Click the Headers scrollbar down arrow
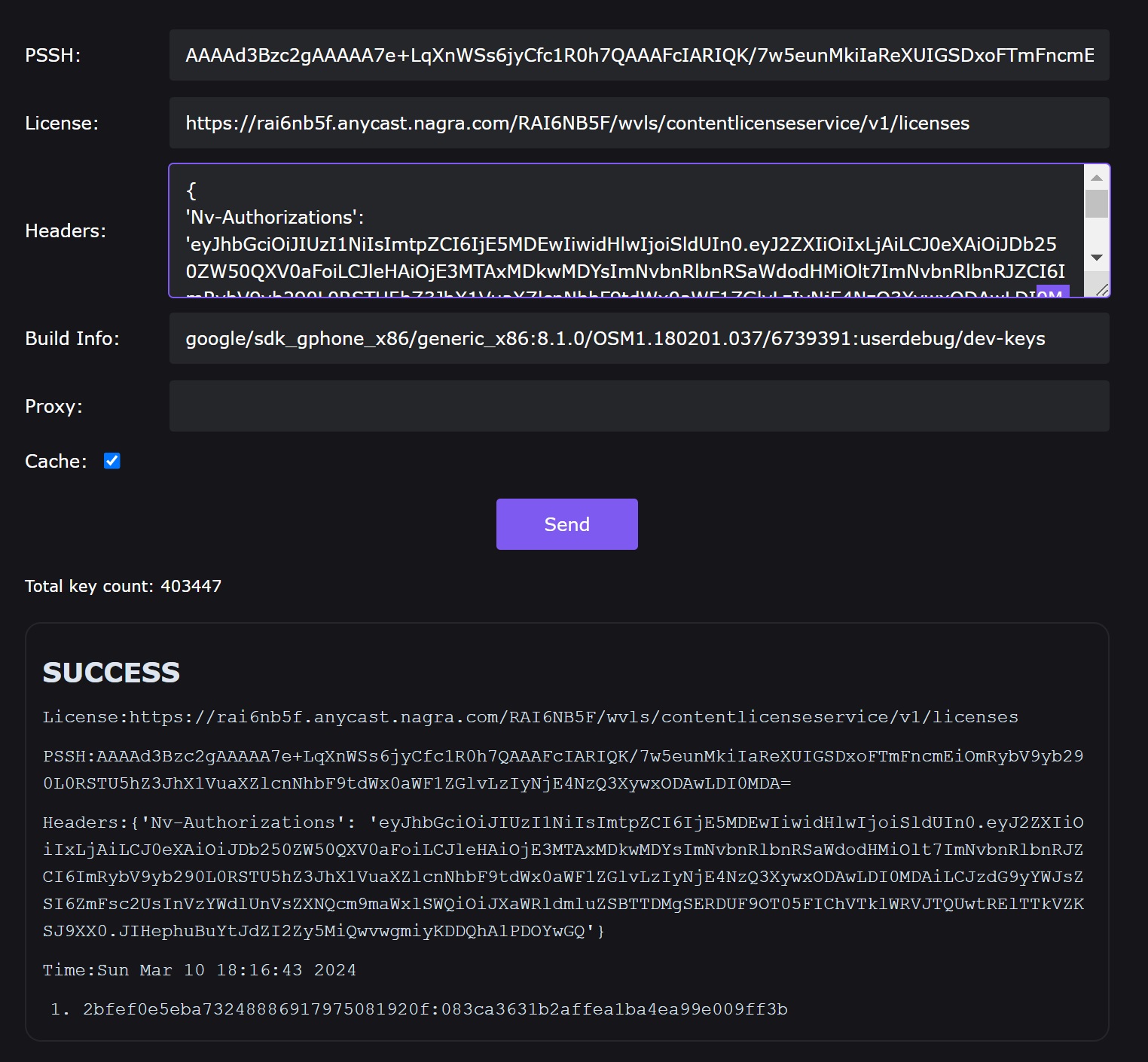Screen dimensions: 1148x1062 (1097, 258)
